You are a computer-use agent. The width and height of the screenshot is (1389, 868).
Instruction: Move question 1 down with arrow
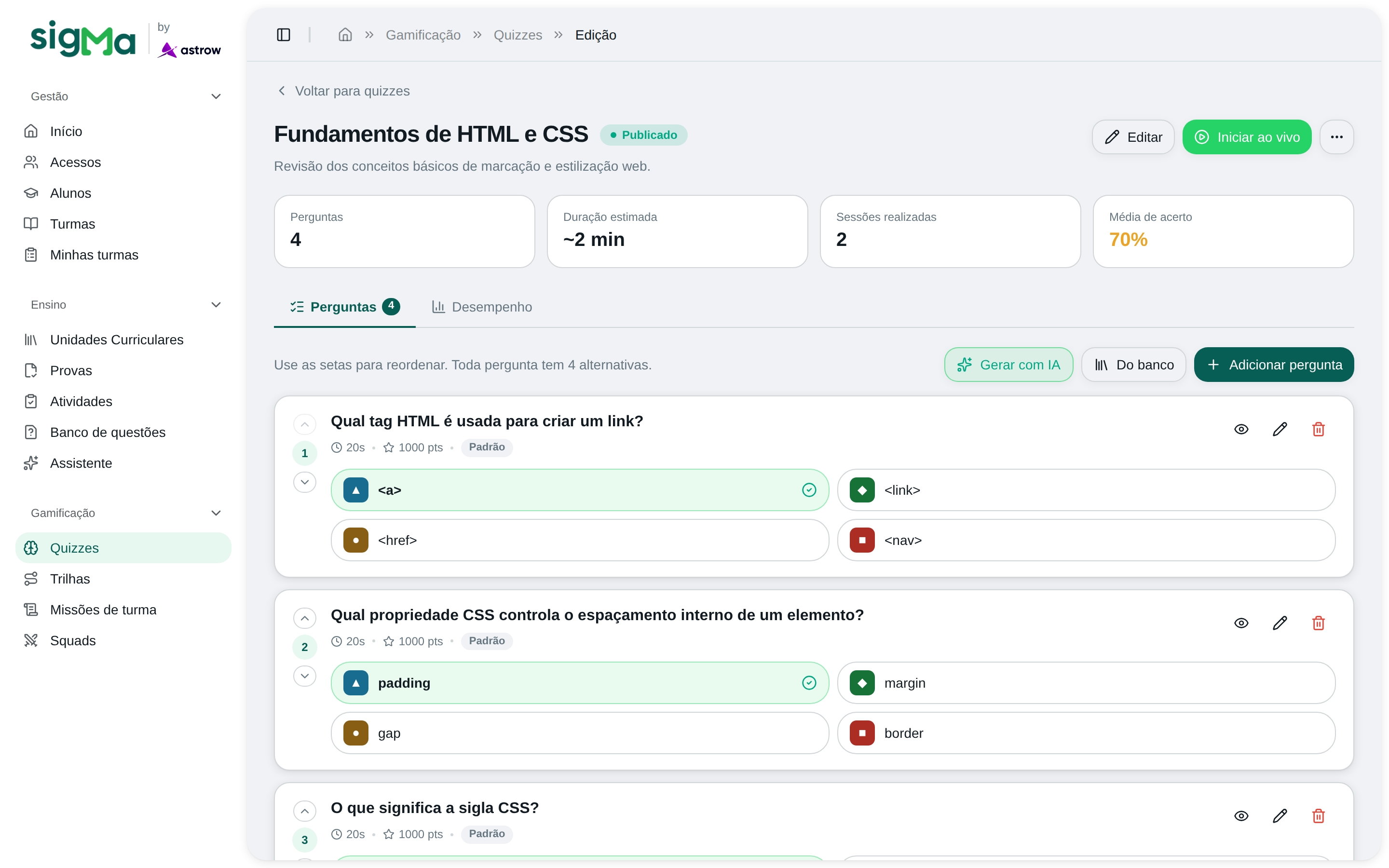[x=305, y=482]
